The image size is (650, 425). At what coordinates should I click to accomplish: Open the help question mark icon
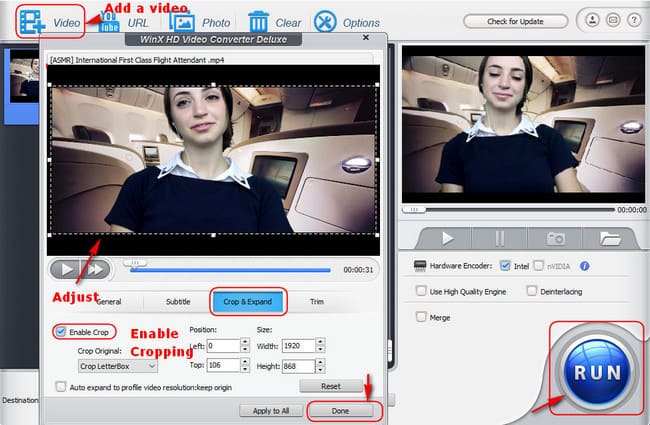(634, 19)
